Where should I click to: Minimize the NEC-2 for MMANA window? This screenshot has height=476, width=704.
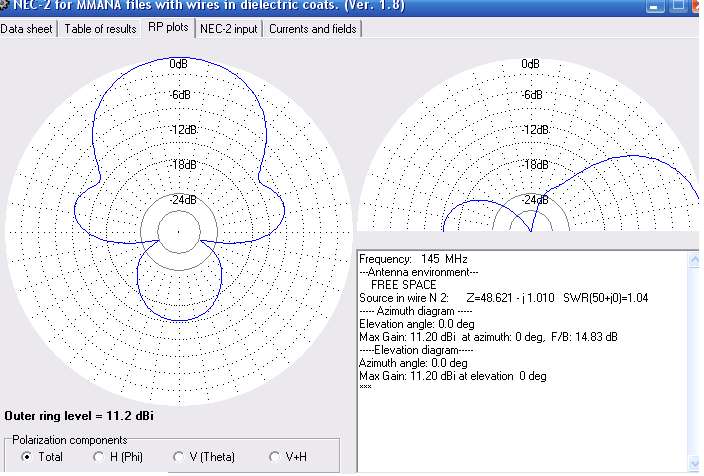pos(655,6)
